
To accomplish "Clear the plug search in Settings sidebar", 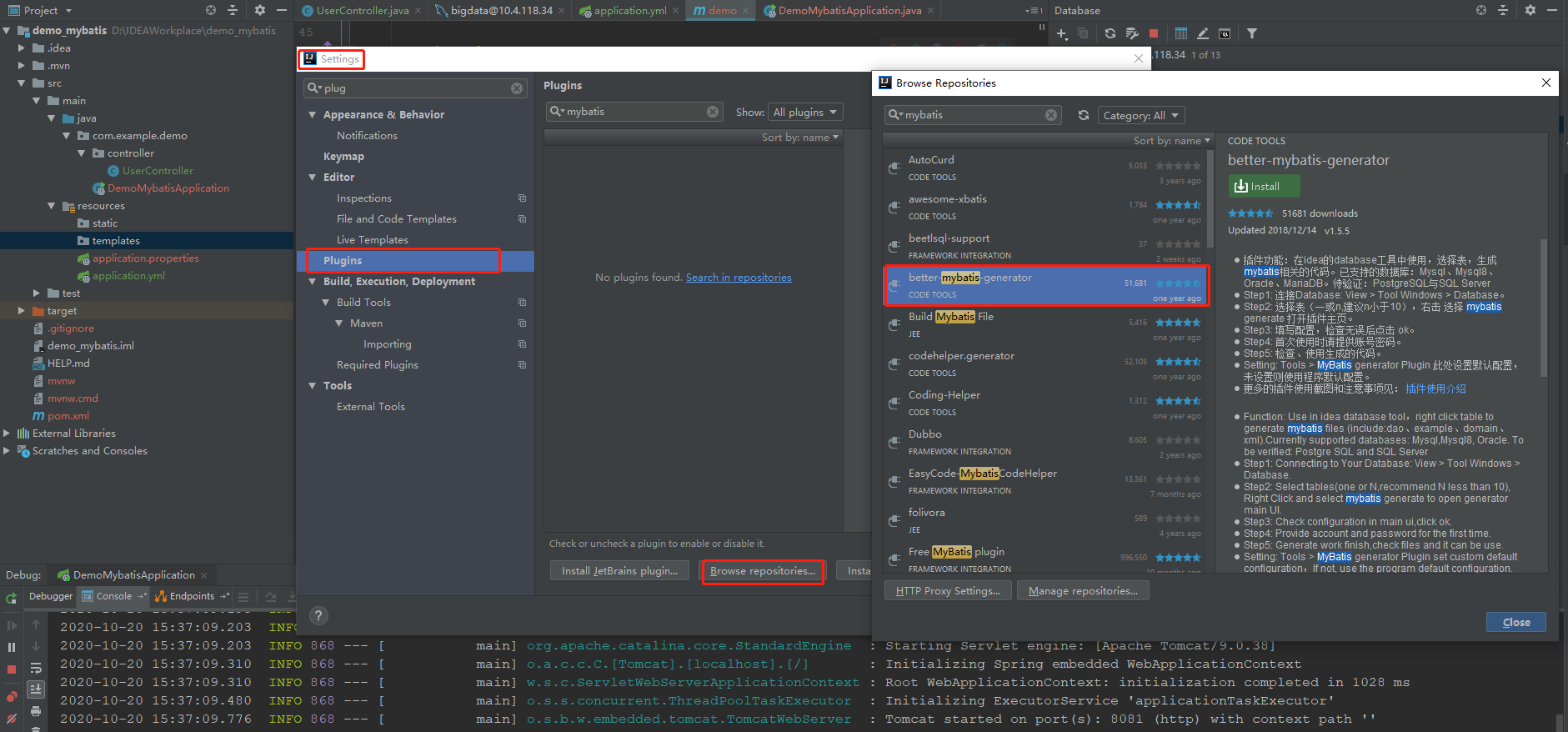I will (x=517, y=88).
